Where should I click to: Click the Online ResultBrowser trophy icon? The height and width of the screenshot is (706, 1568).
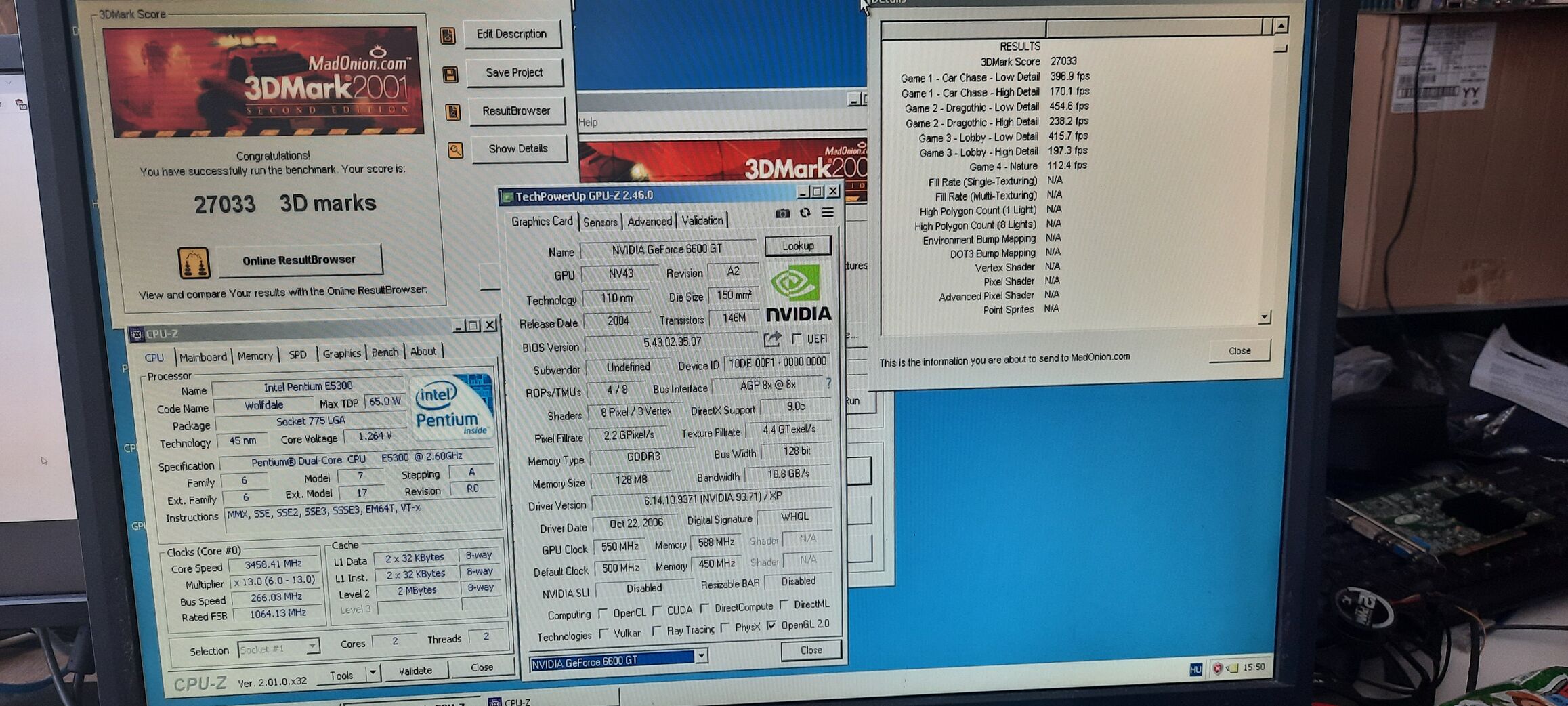[x=194, y=263]
